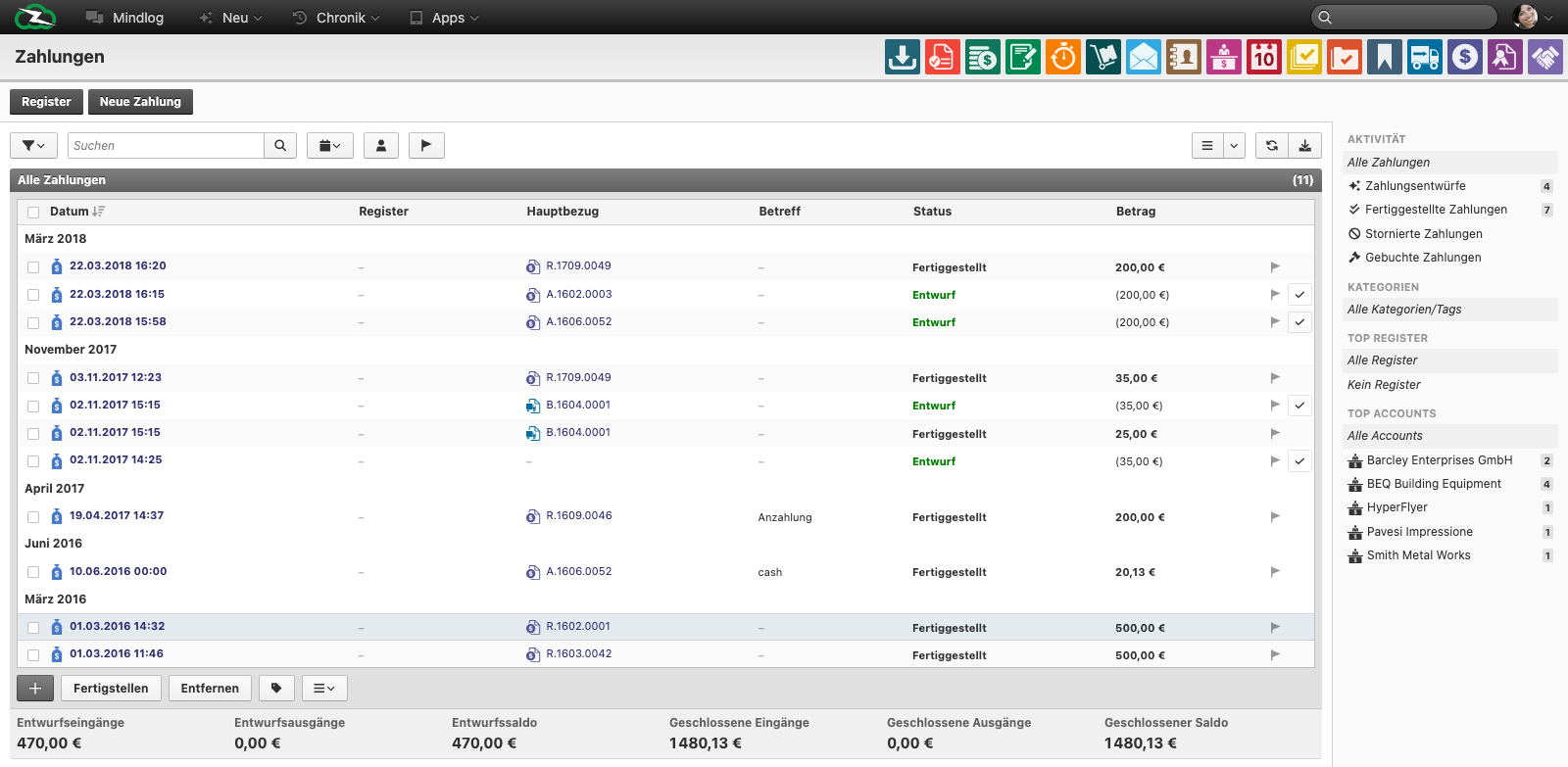Open the Neu menu
The height and width of the screenshot is (767, 1568).
click(x=231, y=18)
